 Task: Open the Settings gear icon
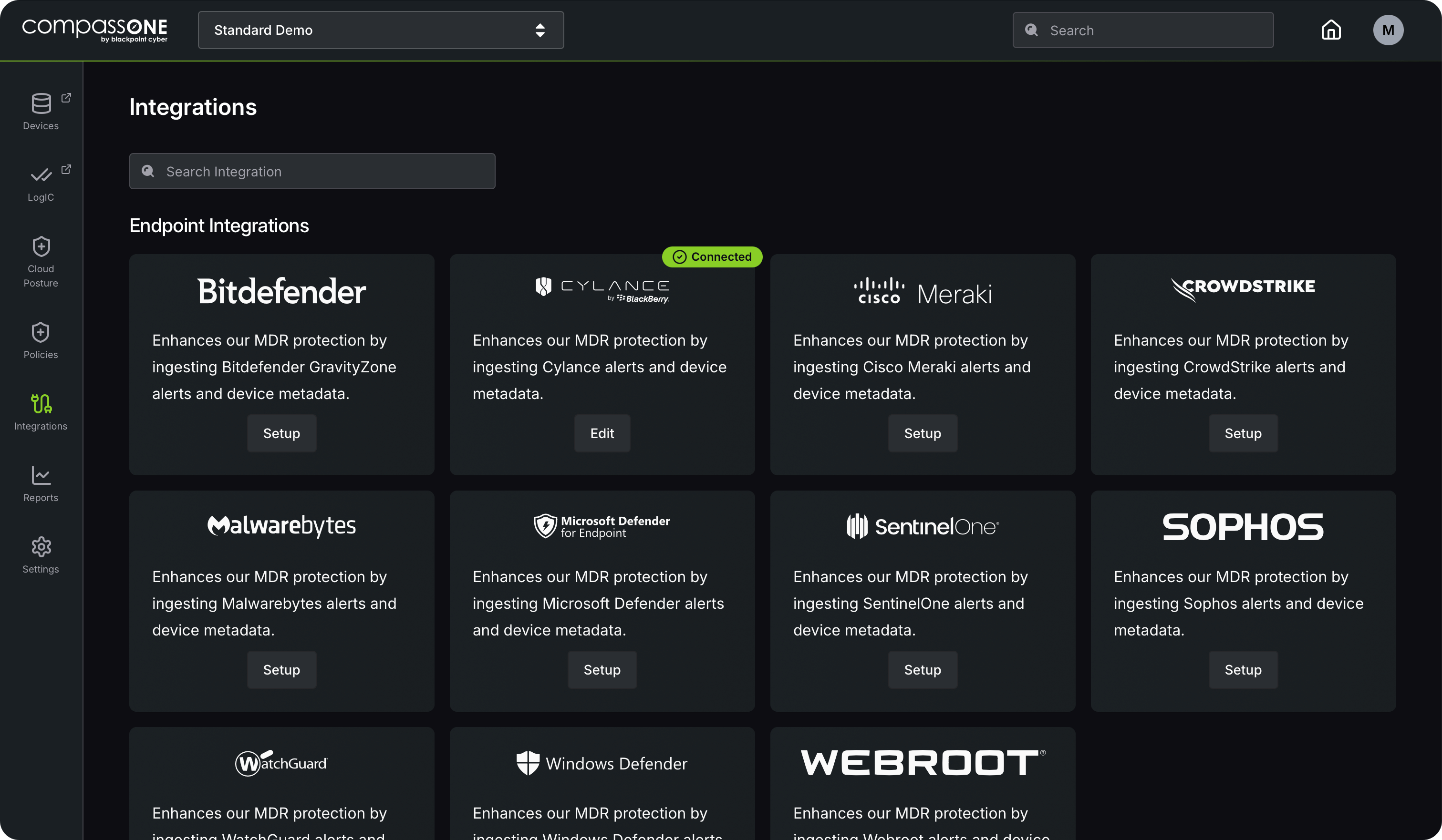click(x=41, y=547)
